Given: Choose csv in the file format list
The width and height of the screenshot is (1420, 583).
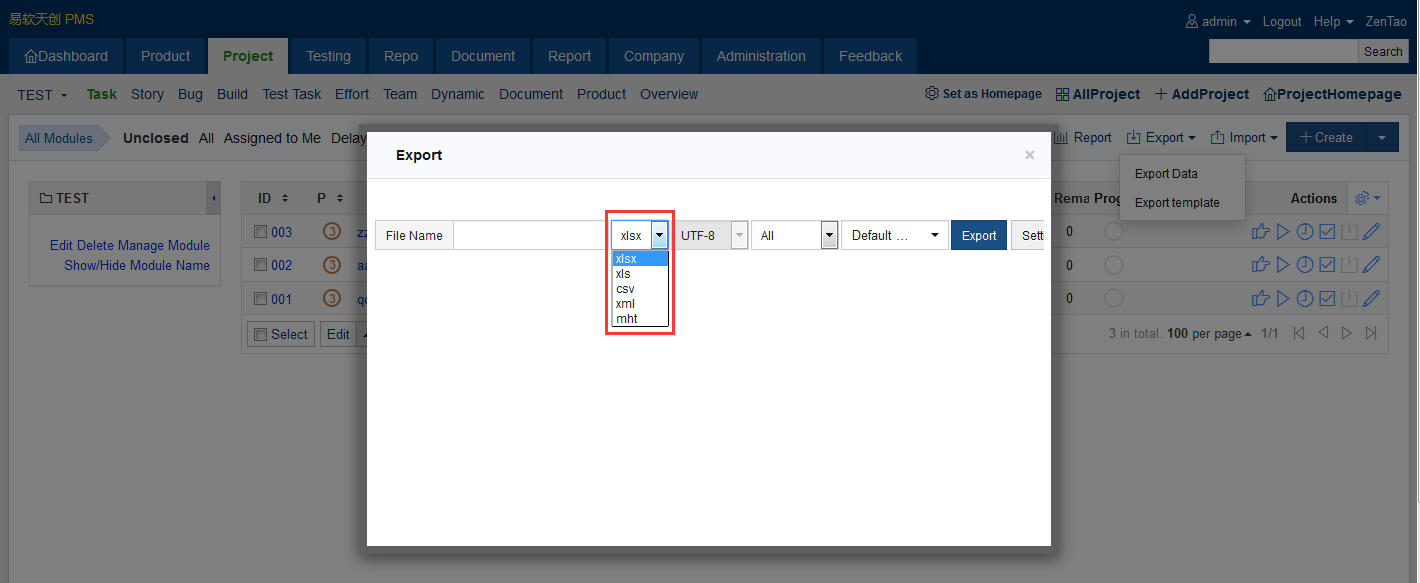Looking at the screenshot, I should [x=625, y=289].
